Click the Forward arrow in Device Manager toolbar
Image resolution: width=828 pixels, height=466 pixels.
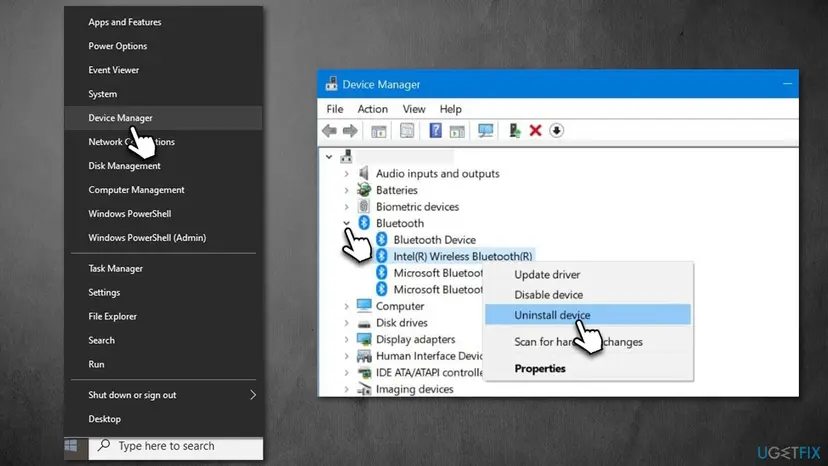350,131
